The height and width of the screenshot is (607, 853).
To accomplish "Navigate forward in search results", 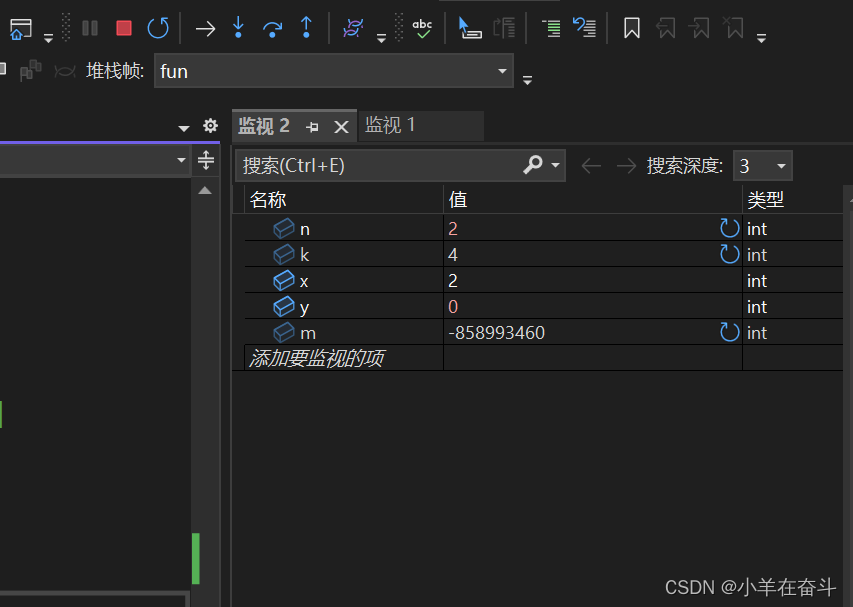I will coord(626,165).
